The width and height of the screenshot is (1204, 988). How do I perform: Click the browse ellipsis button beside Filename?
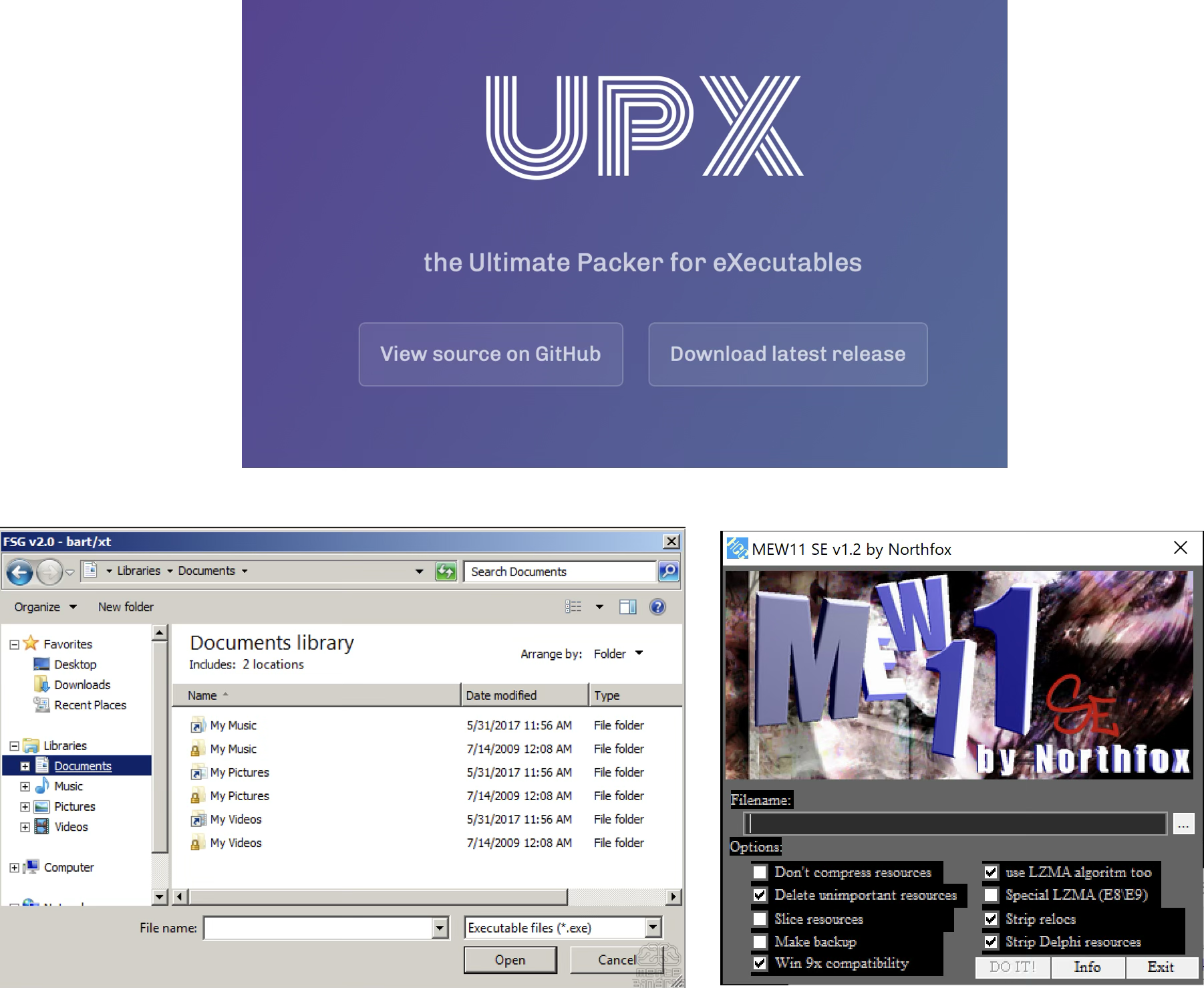[x=1183, y=824]
